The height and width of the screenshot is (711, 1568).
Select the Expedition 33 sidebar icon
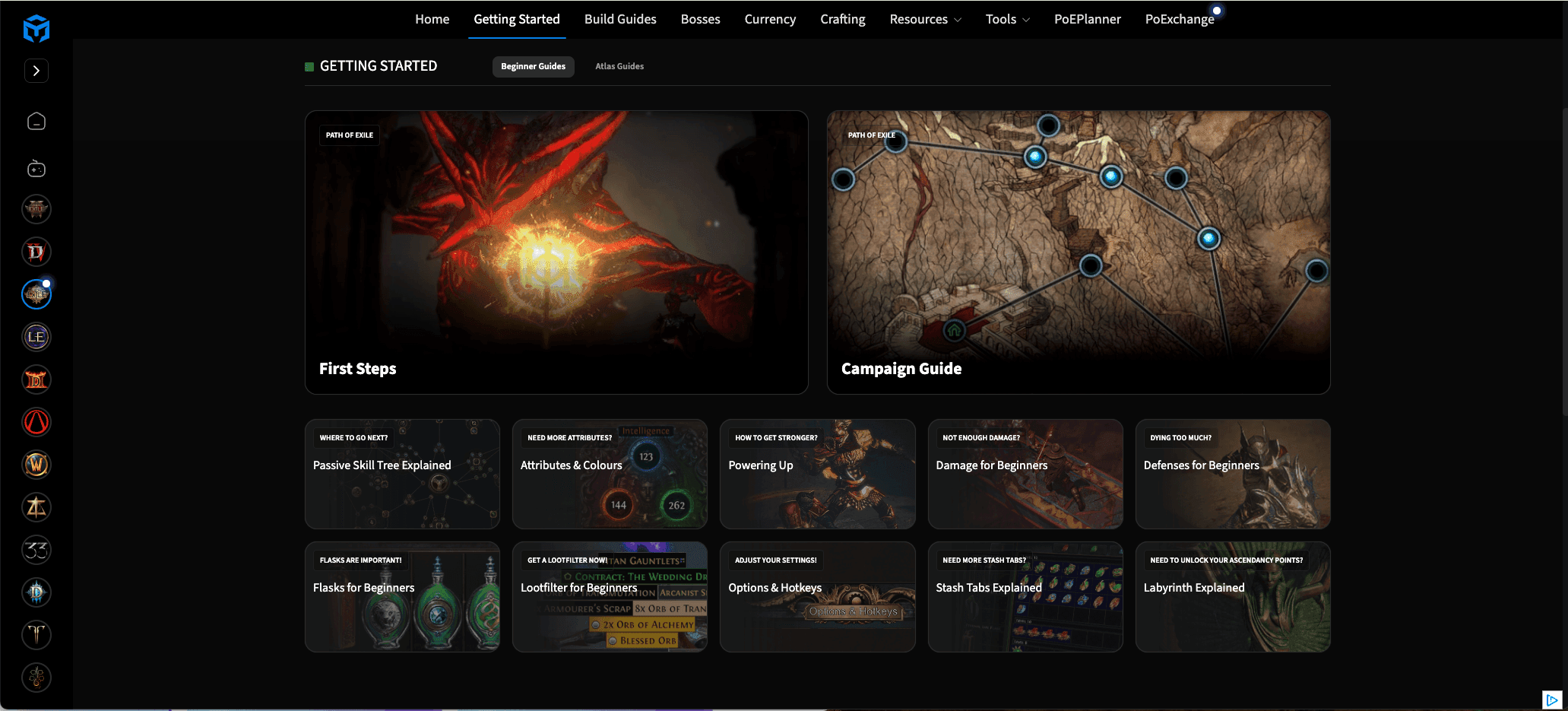(x=36, y=550)
